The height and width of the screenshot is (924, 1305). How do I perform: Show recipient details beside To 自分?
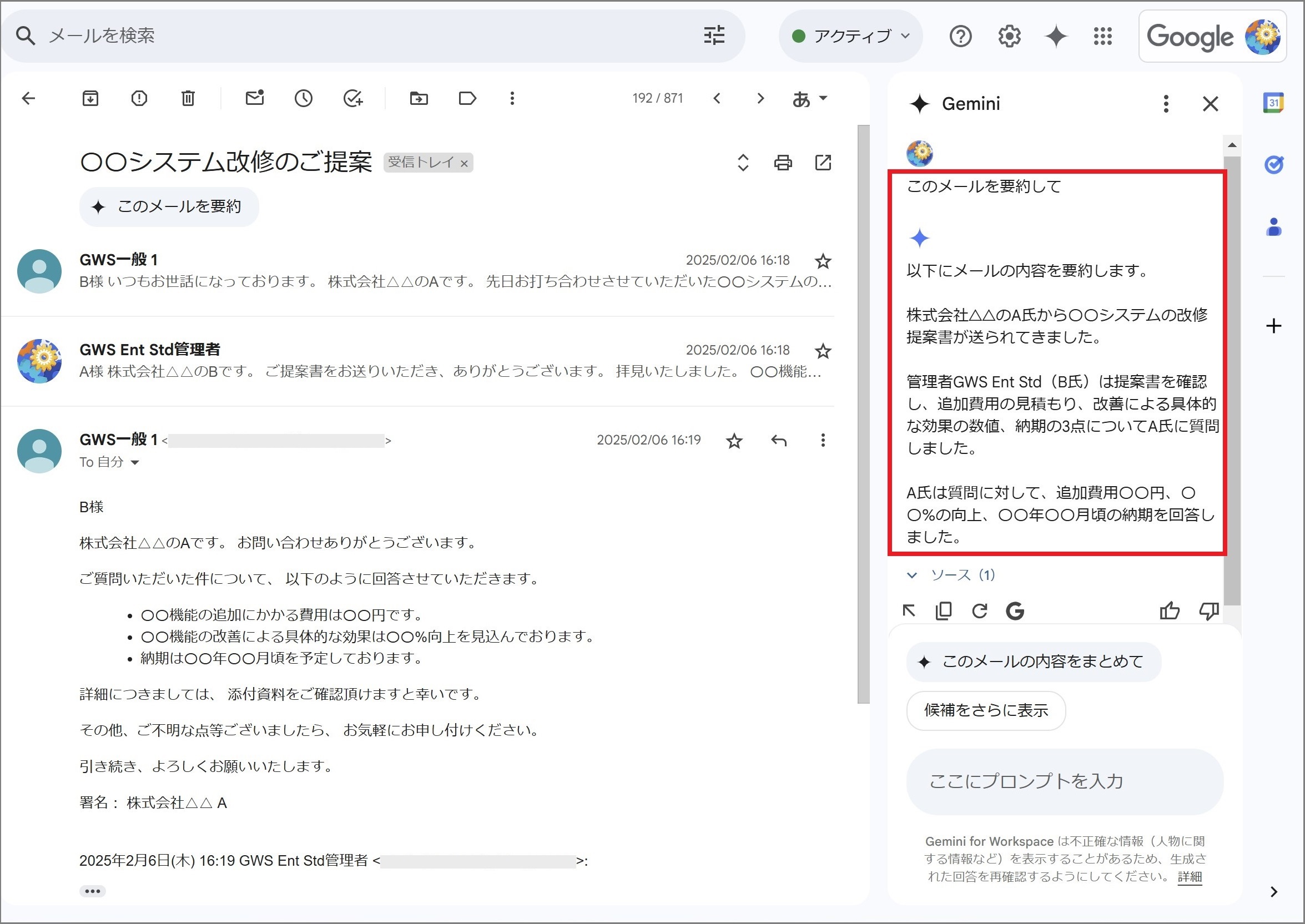[134, 463]
